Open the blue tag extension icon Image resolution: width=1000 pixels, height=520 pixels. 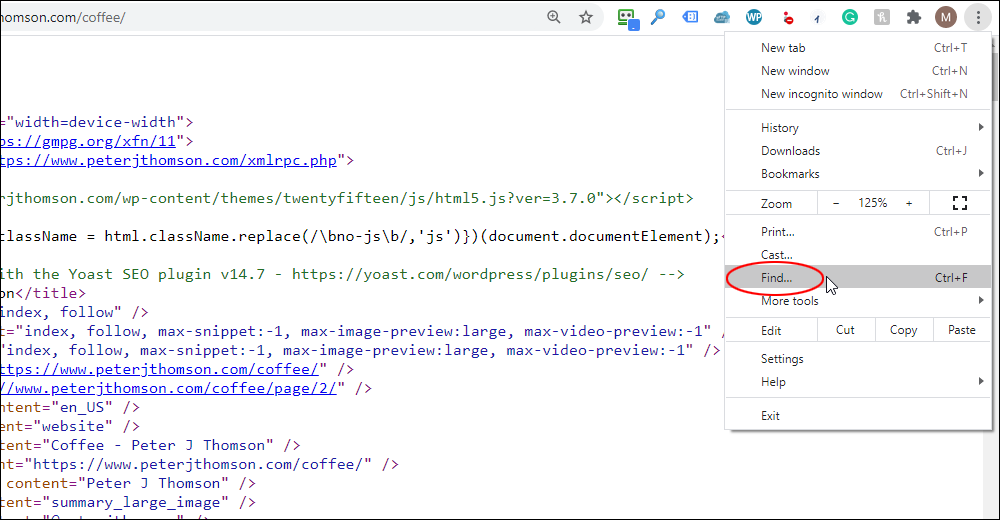[690, 17]
